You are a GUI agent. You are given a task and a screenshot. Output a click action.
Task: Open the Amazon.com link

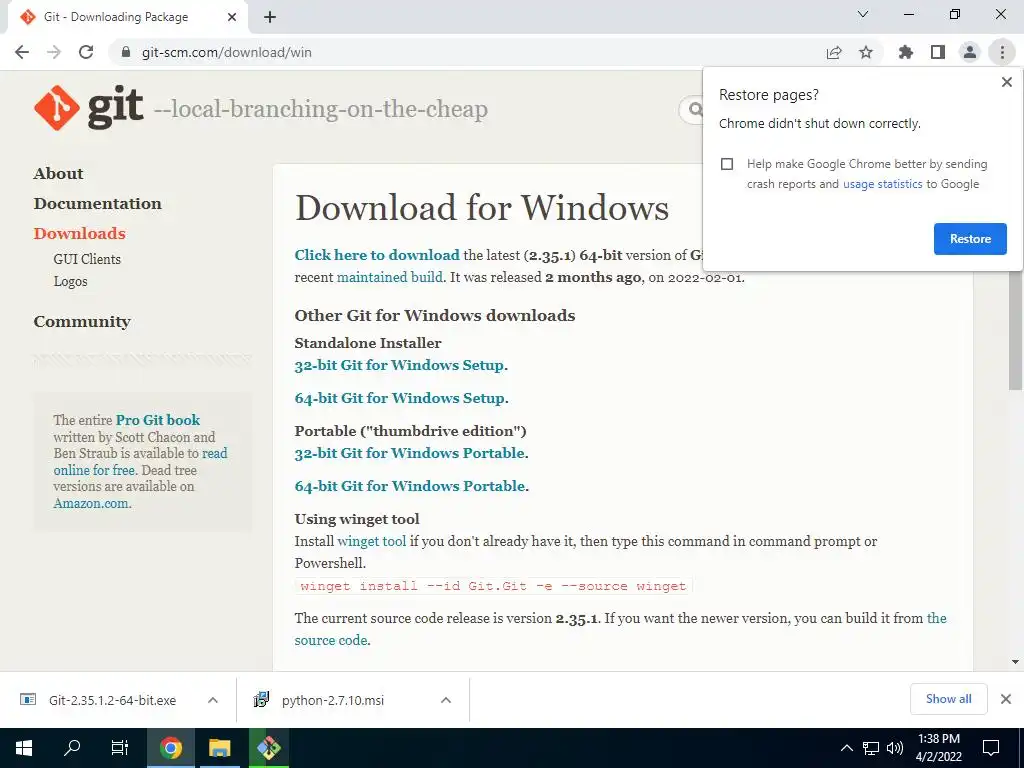coord(91,504)
